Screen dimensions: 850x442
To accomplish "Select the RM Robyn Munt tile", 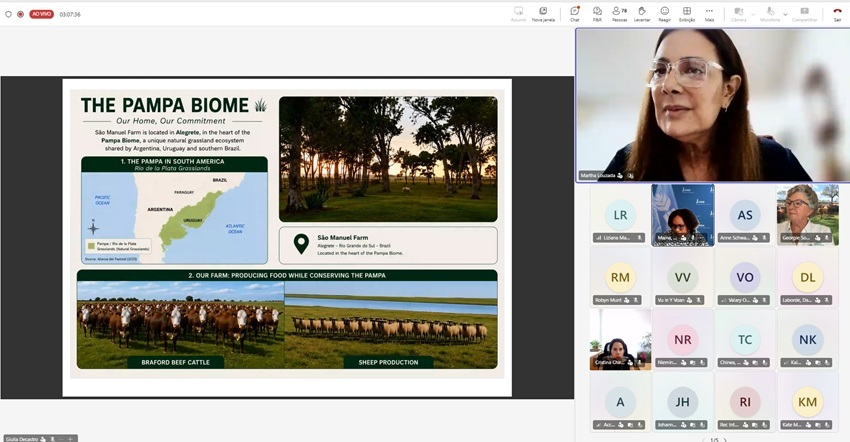I will point(620,278).
